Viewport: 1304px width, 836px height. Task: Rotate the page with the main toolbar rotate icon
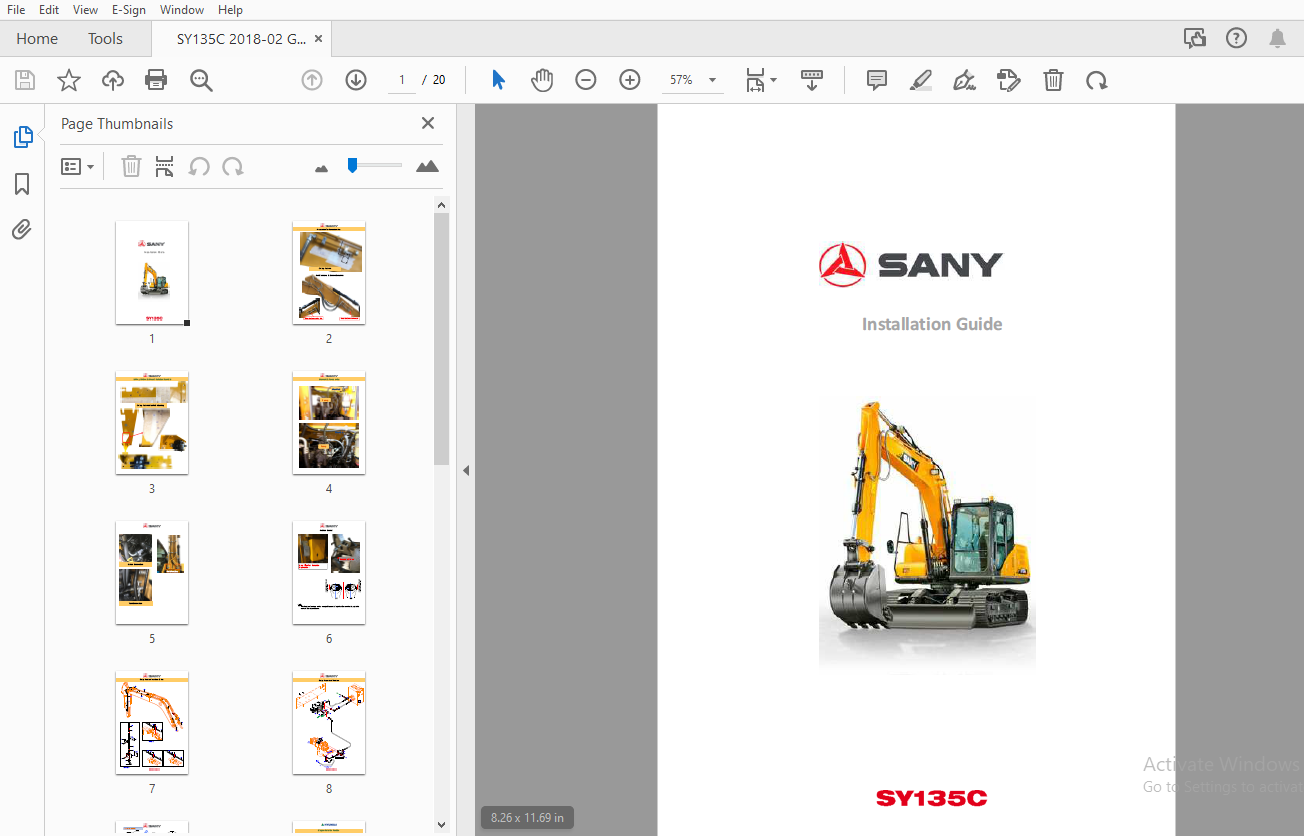pyautogui.click(x=1097, y=80)
